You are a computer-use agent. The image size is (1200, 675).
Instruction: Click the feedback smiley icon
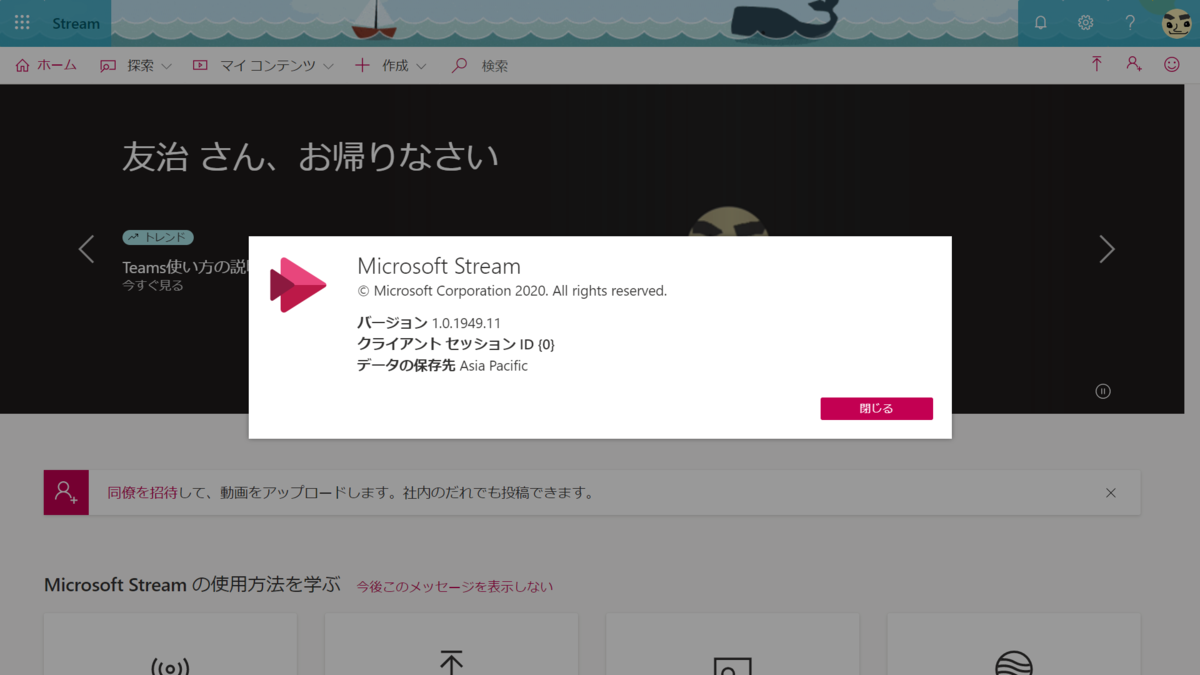1172,64
